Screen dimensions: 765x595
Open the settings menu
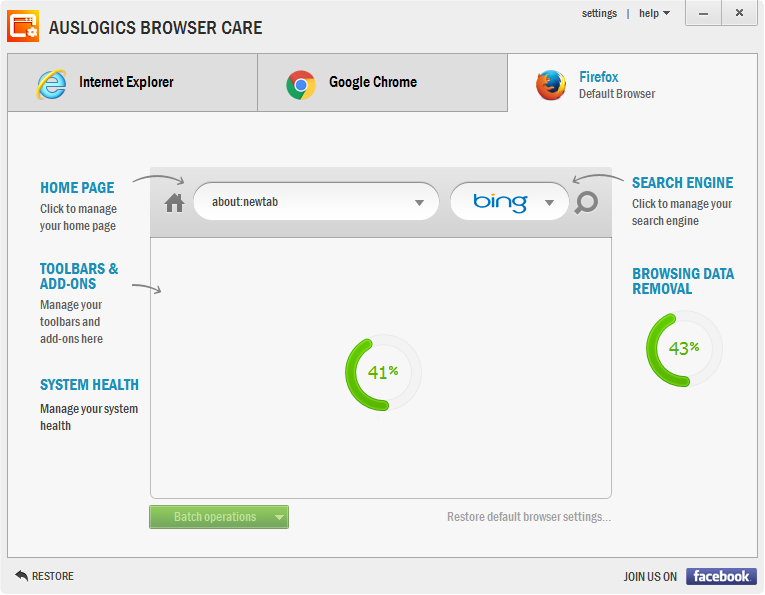(x=599, y=14)
